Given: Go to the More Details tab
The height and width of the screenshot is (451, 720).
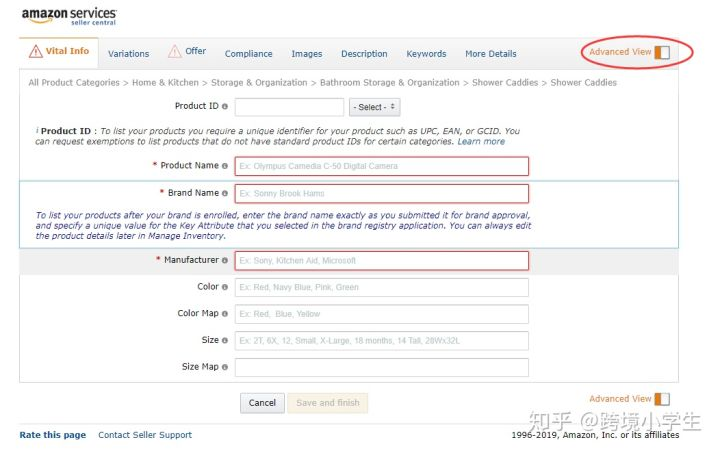Looking at the screenshot, I should coord(490,54).
